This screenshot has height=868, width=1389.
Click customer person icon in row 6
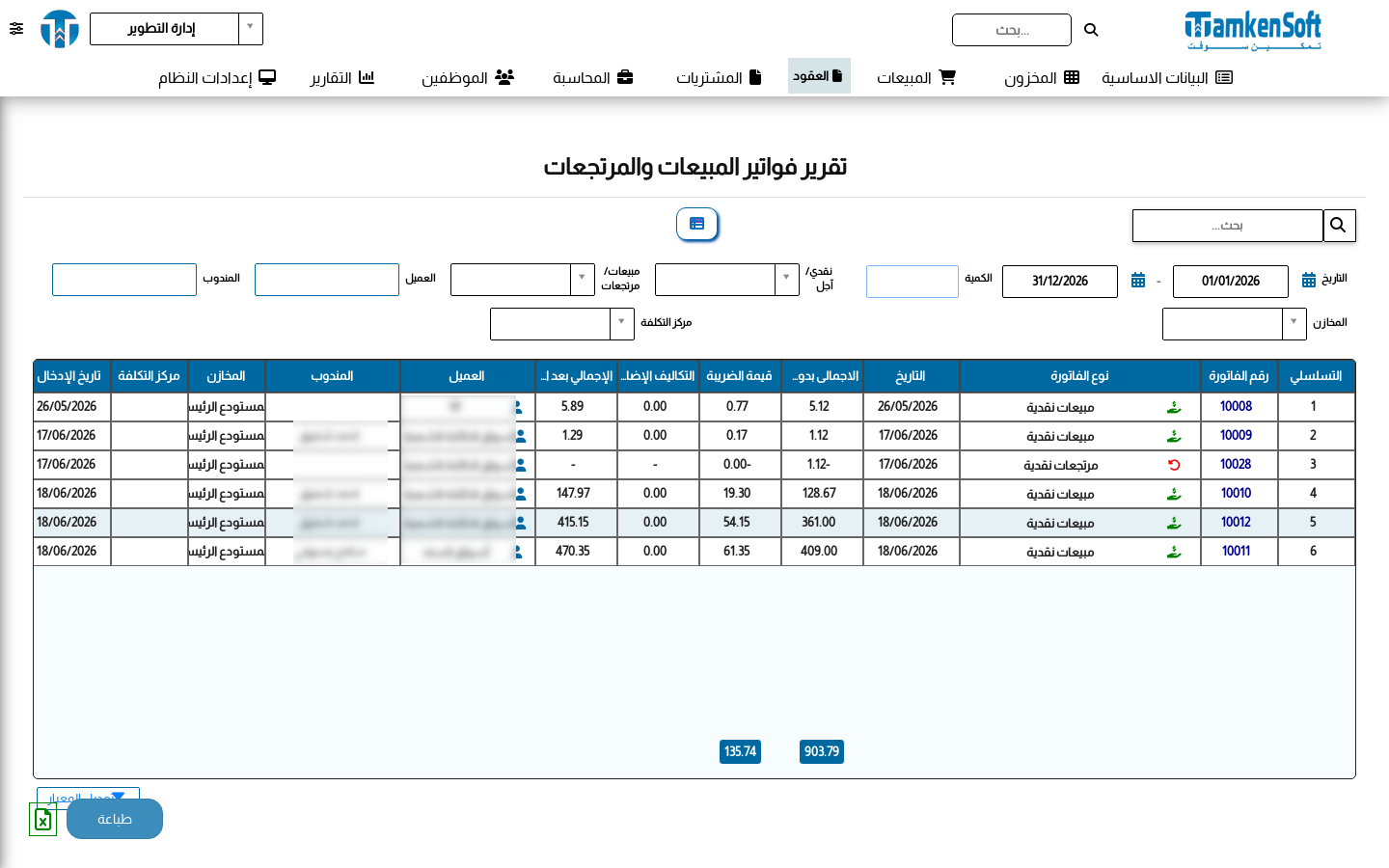(x=520, y=552)
